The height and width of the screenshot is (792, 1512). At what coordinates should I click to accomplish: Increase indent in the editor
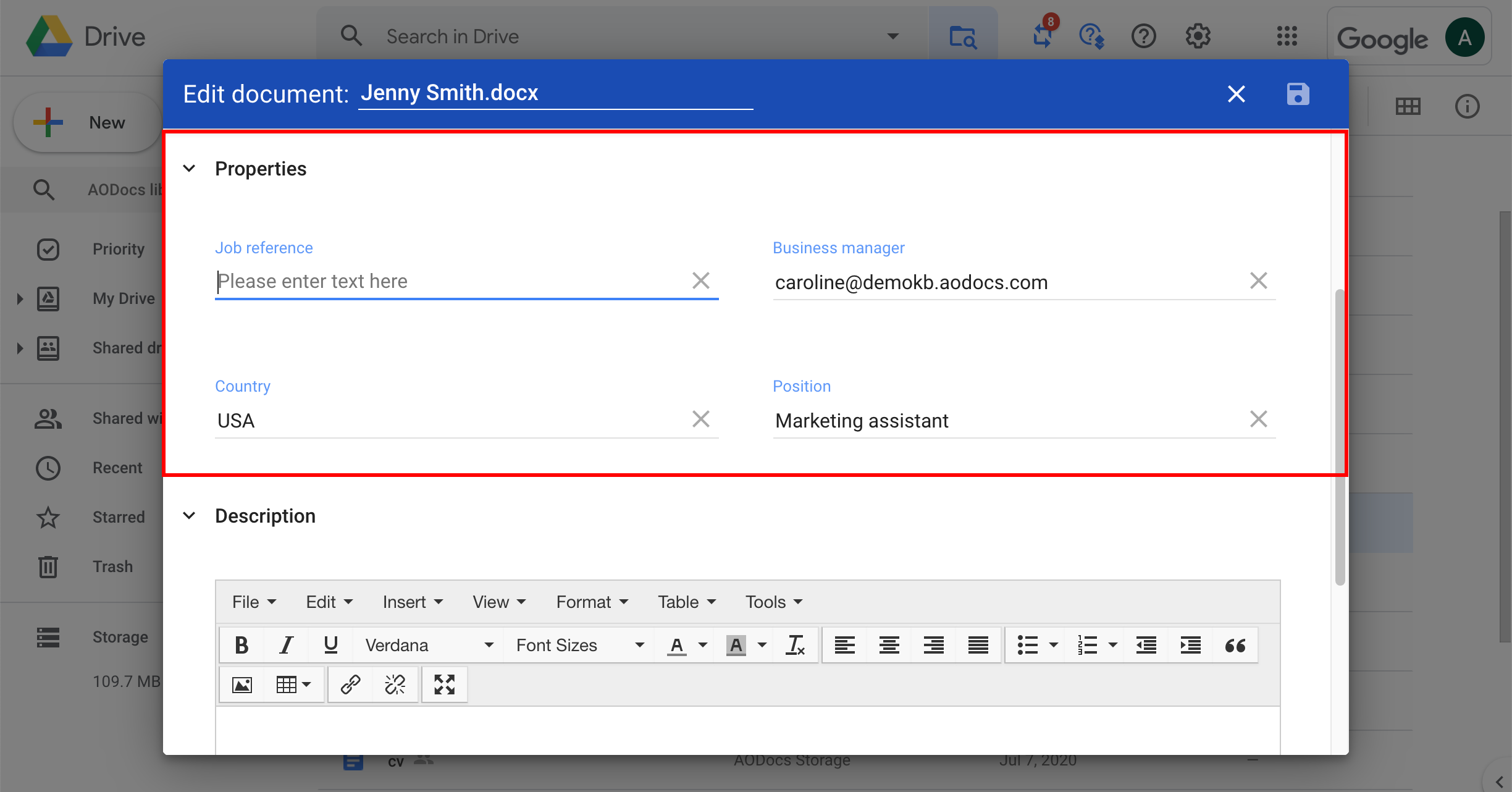(x=1190, y=645)
